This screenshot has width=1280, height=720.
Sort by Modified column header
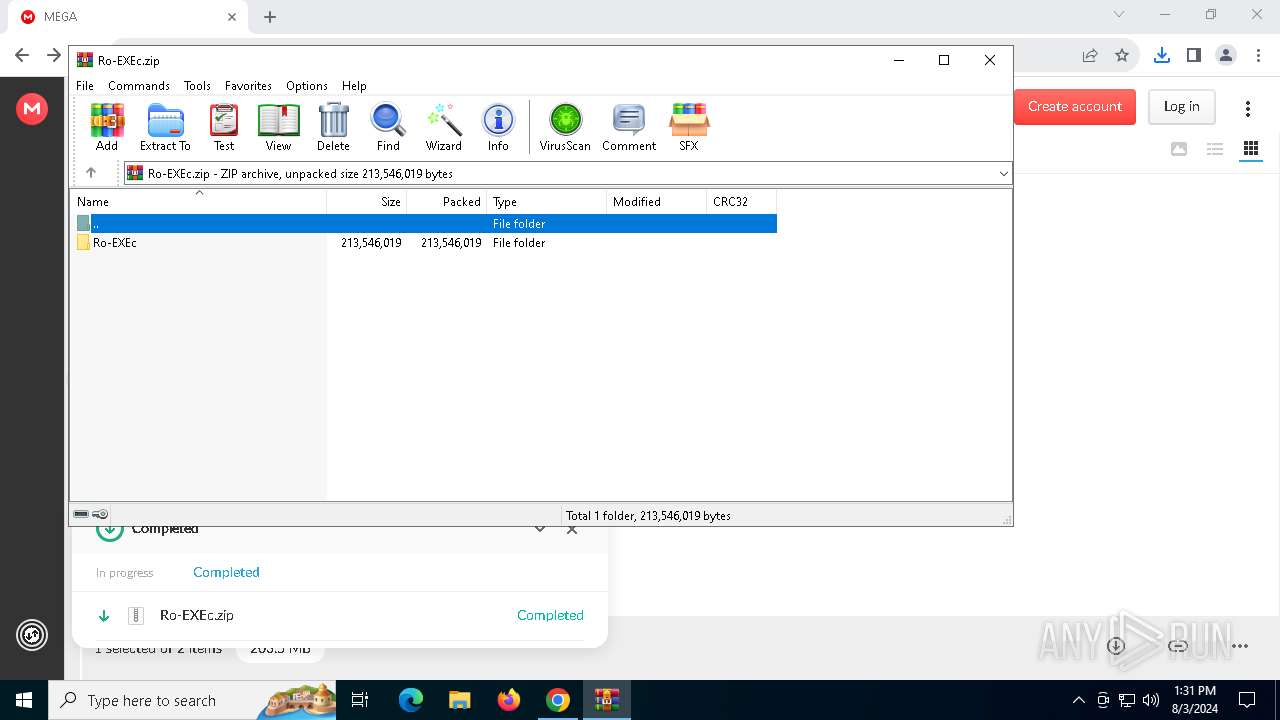point(657,201)
